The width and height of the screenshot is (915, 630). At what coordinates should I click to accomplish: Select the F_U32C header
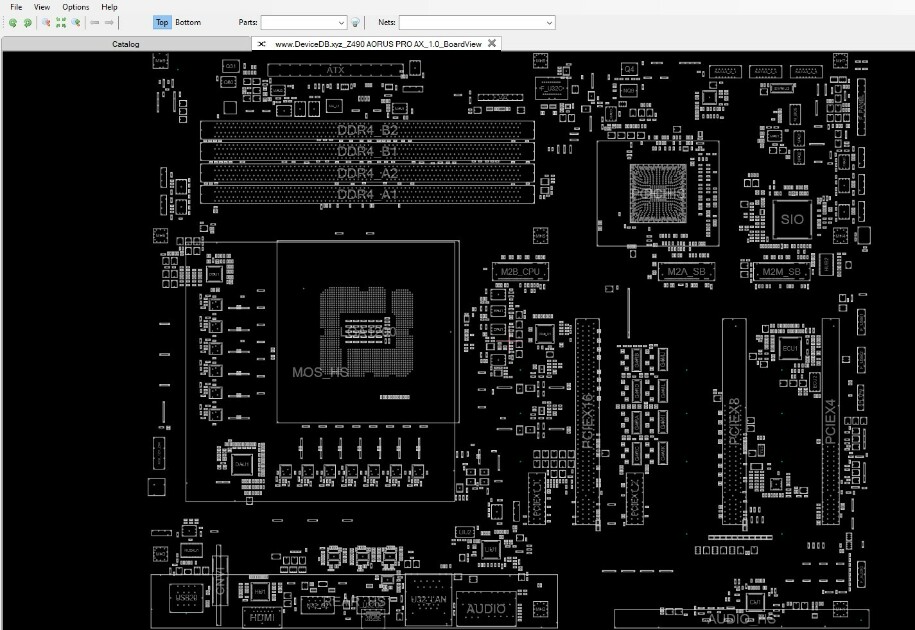coord(551,89)
